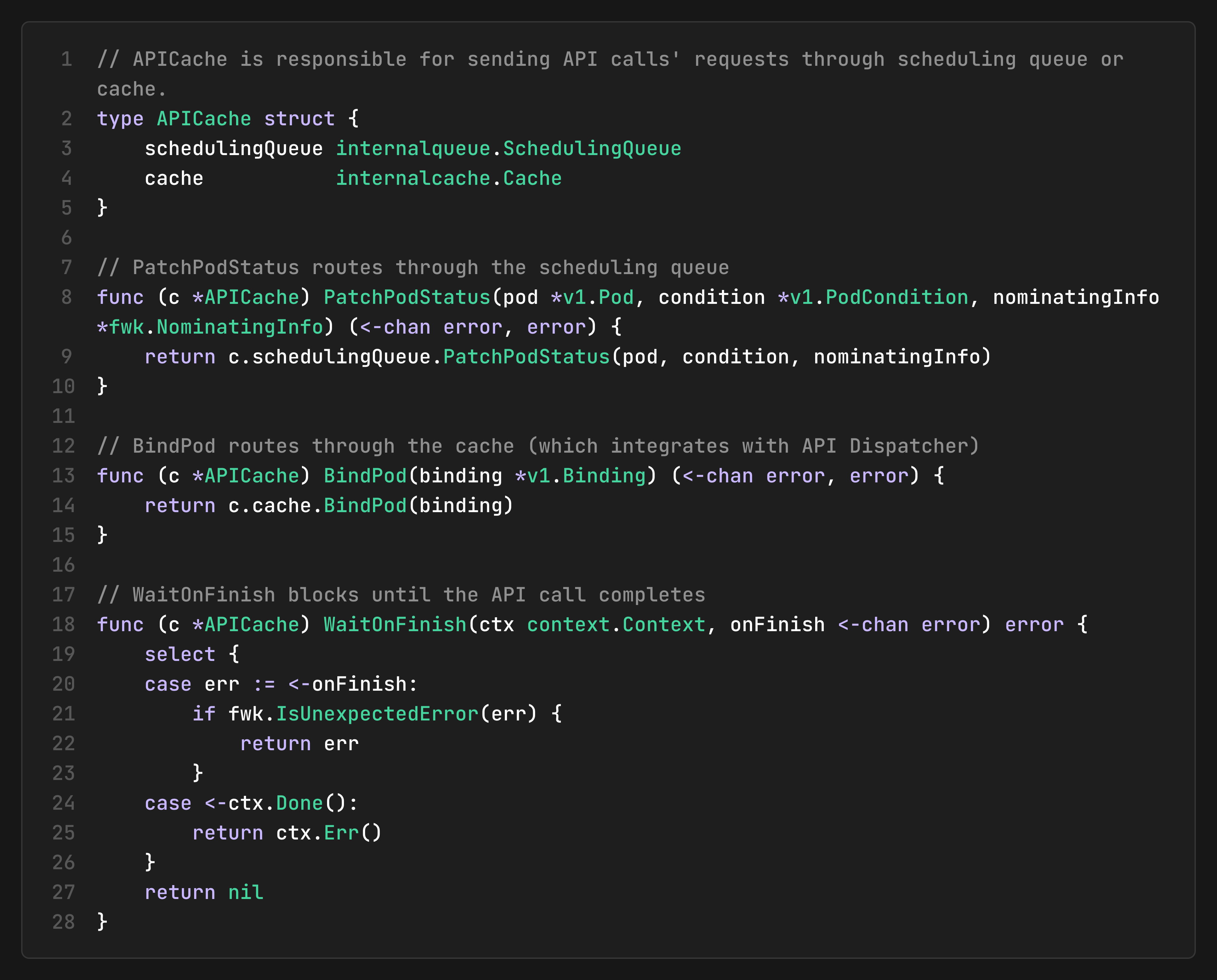Viewport: 1217px width, 980px height.
Task: Click the NominatingInfo type on wrapped line
Action: coord(239,327)
